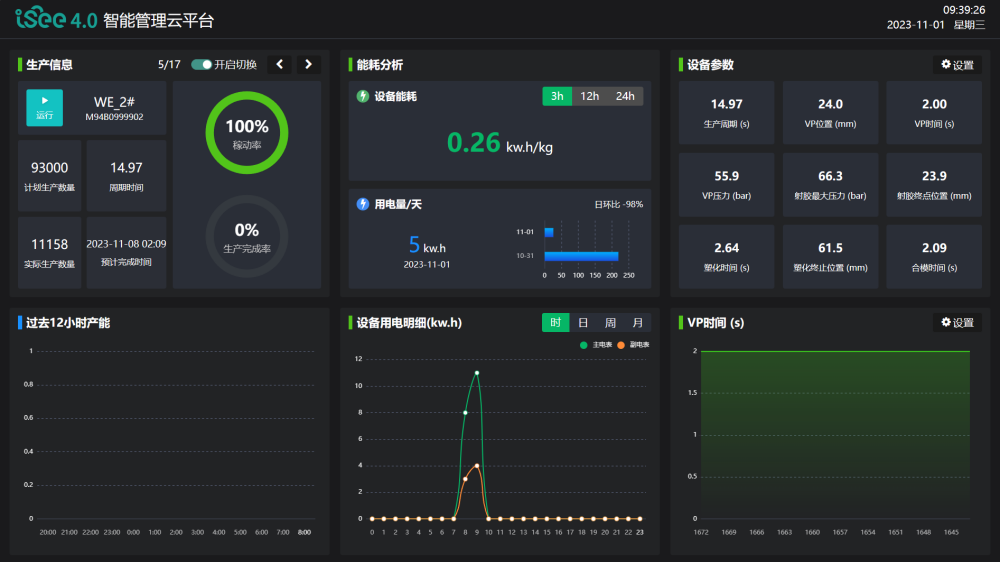This screenshot has height=562, width=1000.
Task: Show electricity details by month (月)
Action: (638, 323)
